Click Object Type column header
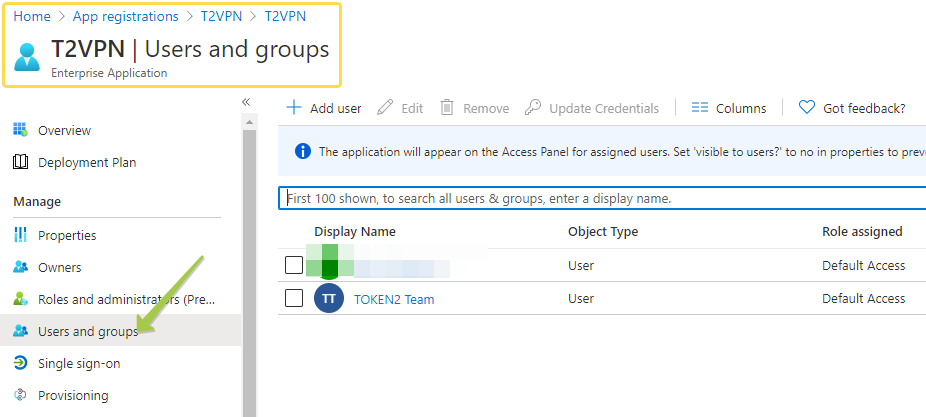Image resolution: width=926 pixels, height=417 pixels. point(603,232)
